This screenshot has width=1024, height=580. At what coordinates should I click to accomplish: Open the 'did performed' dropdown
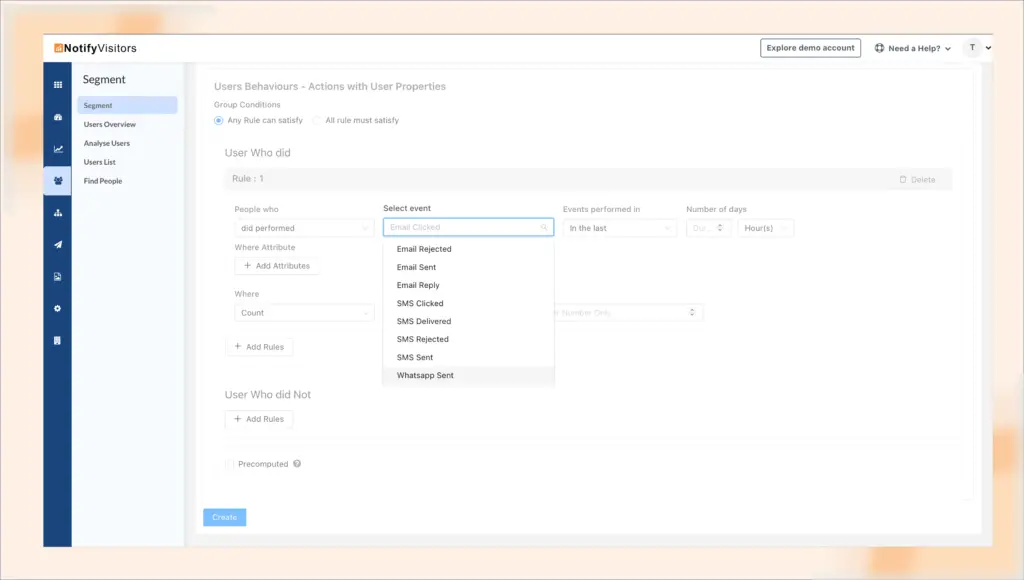pos(304,227)
